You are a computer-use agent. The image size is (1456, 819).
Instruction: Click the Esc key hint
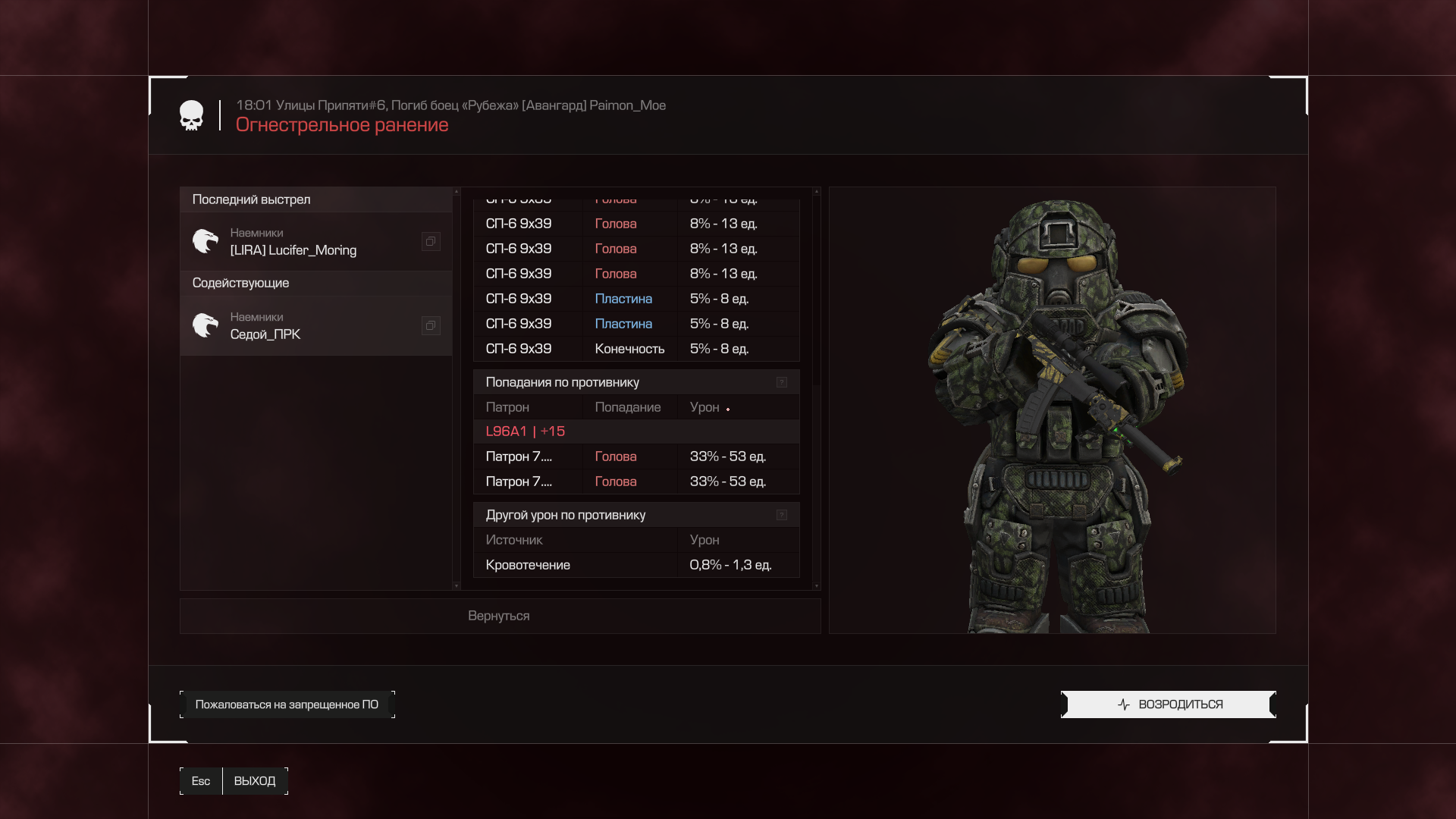(x=201, y=781)
